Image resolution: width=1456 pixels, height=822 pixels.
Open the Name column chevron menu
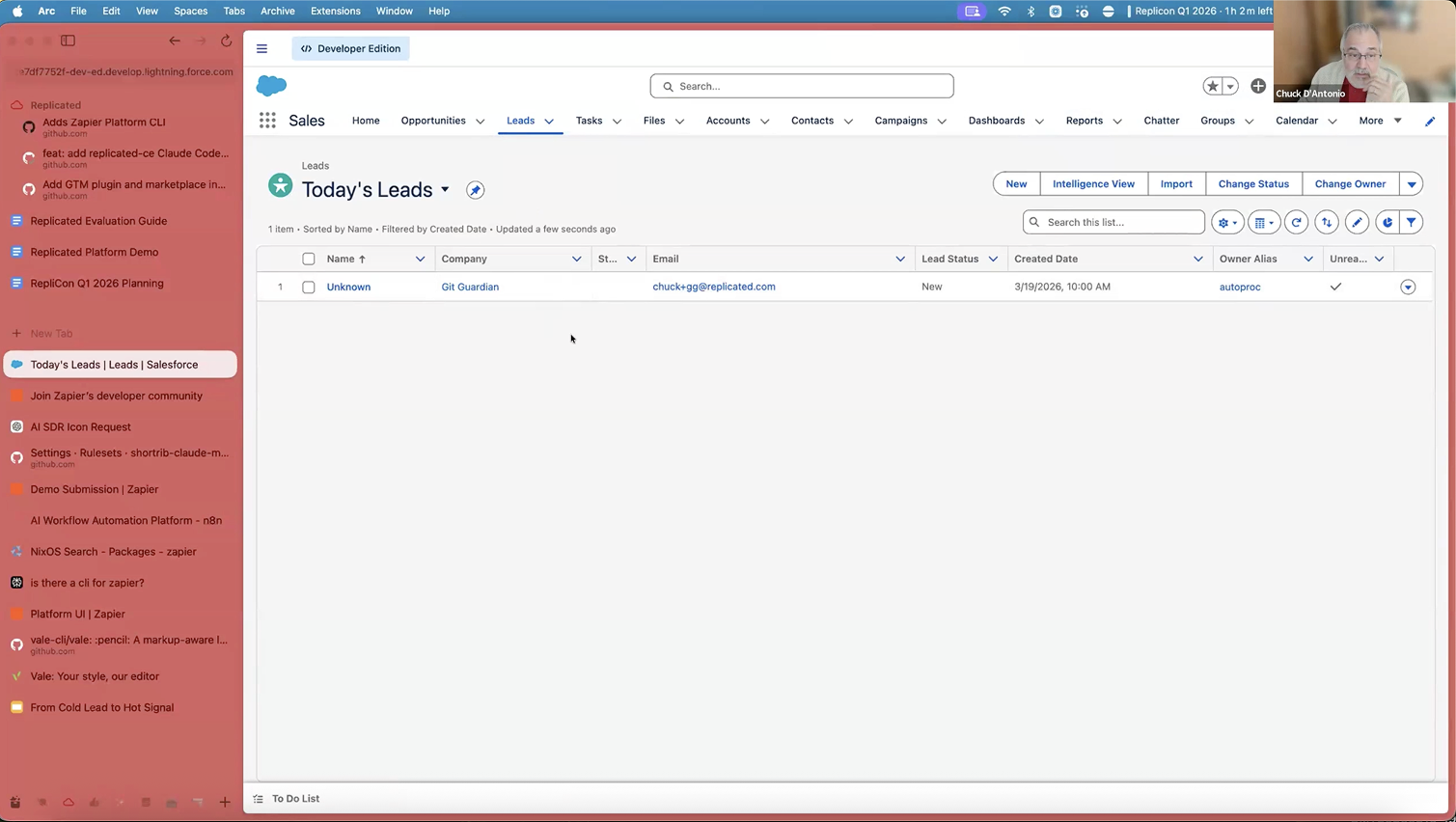tap(420, 259)
